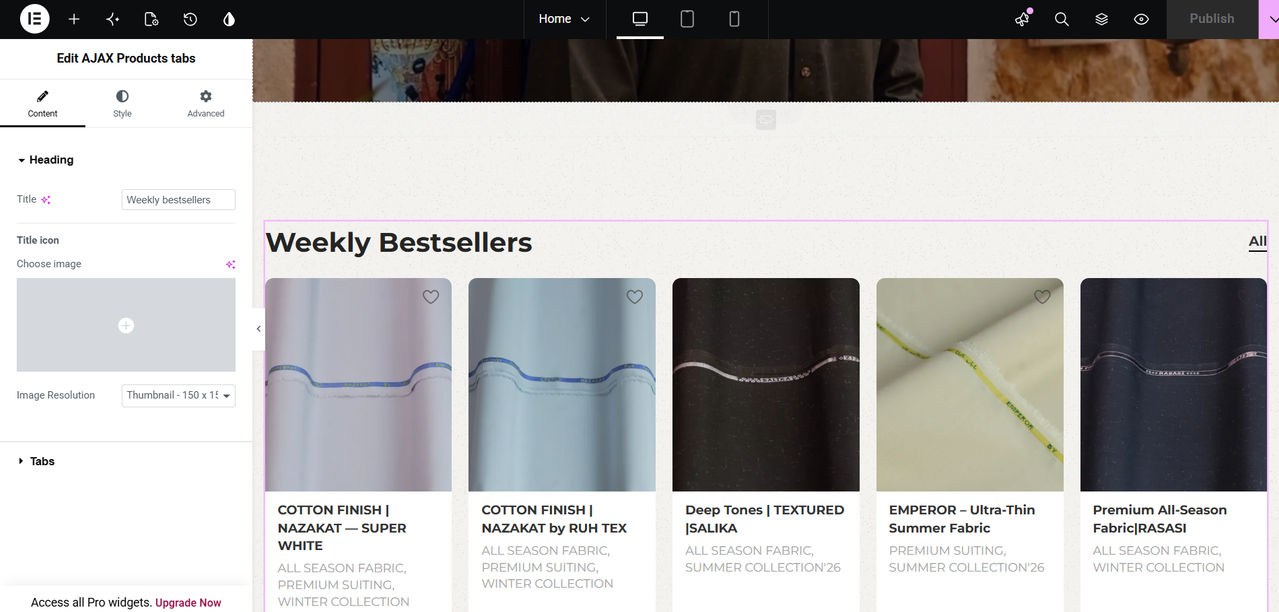Open the Advanced tab
The image size is (1279, 612).
(x=206, y=103)
